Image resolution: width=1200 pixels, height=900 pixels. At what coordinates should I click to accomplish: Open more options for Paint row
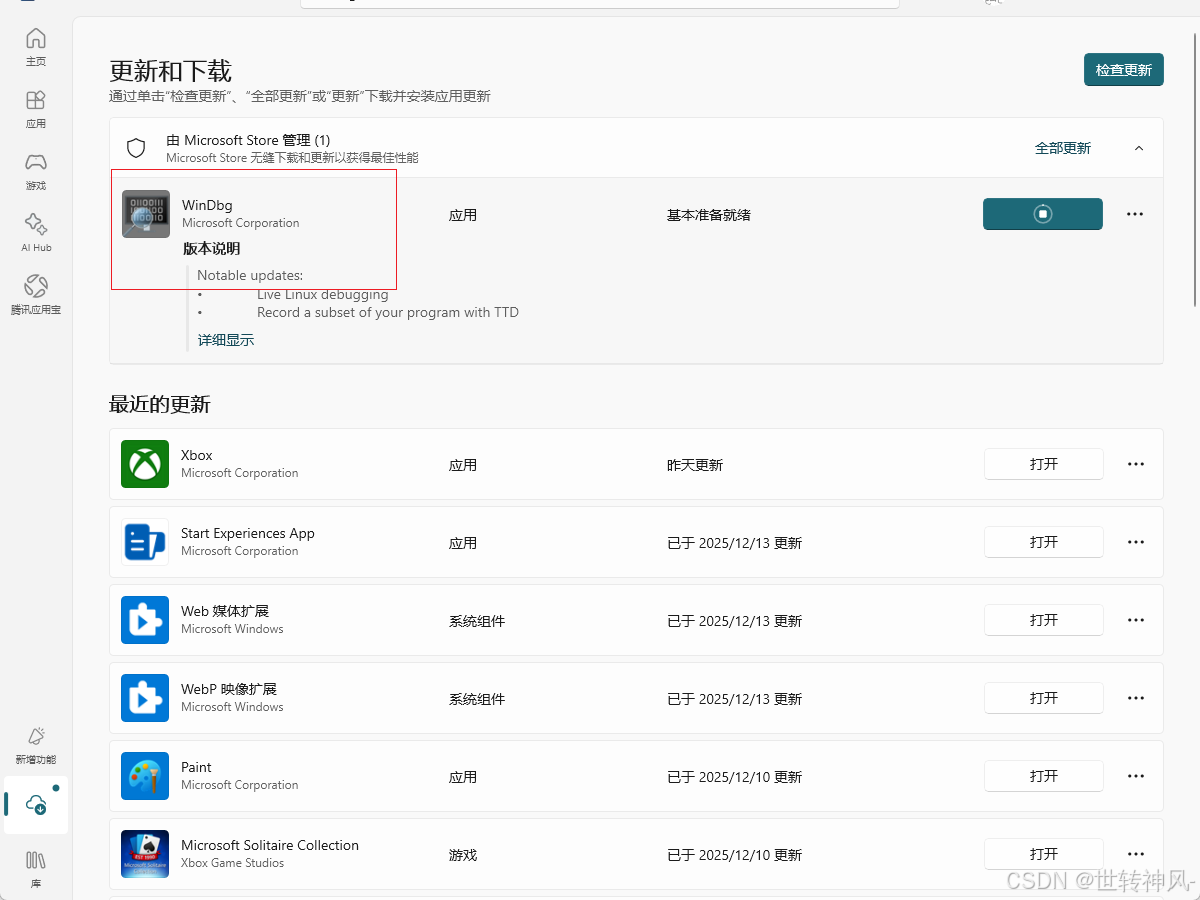pyautogui.click(x=1136, y=776)
